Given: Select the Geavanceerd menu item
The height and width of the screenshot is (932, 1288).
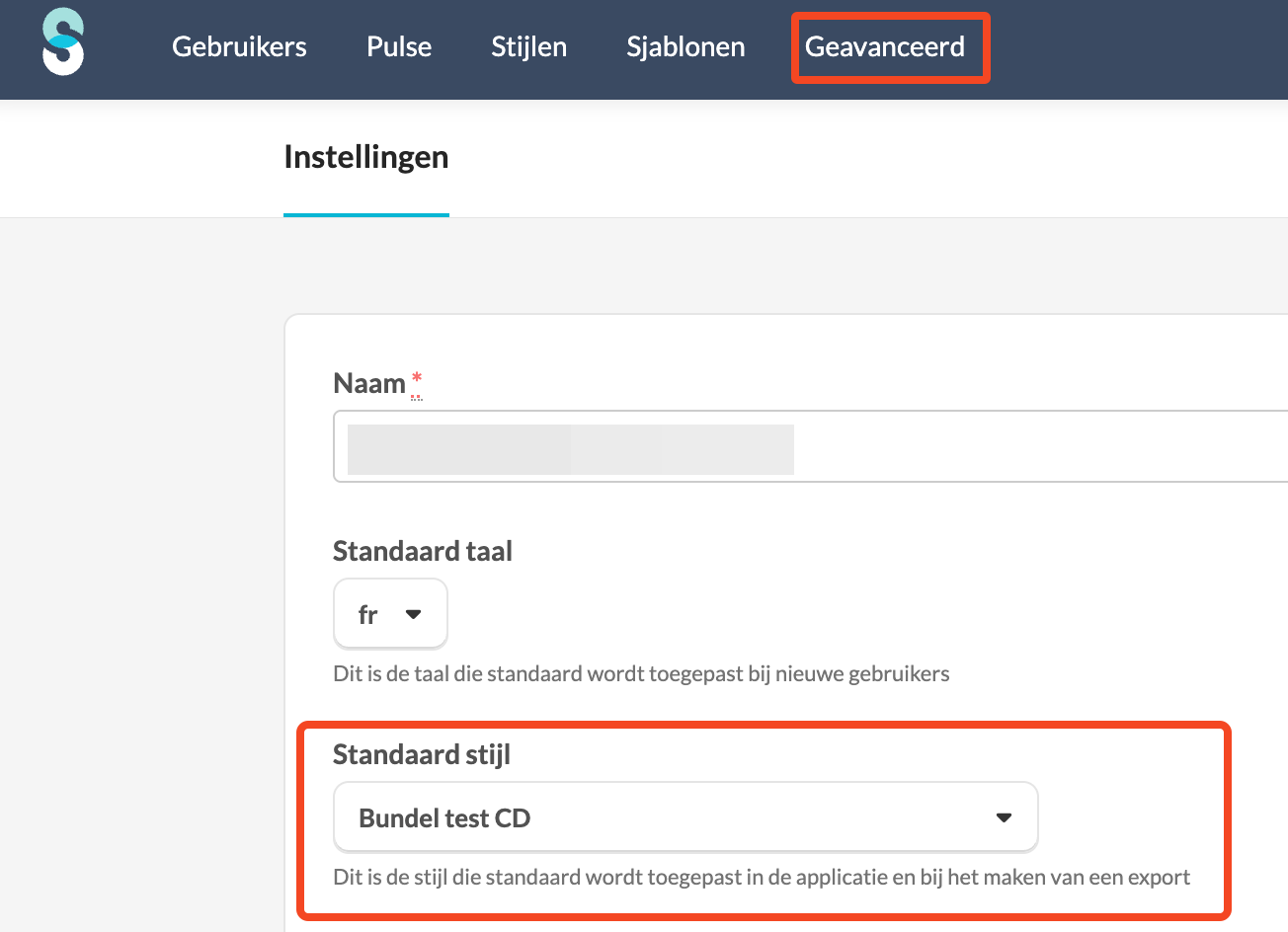Looking at the screenshot, I should point(885,46).
